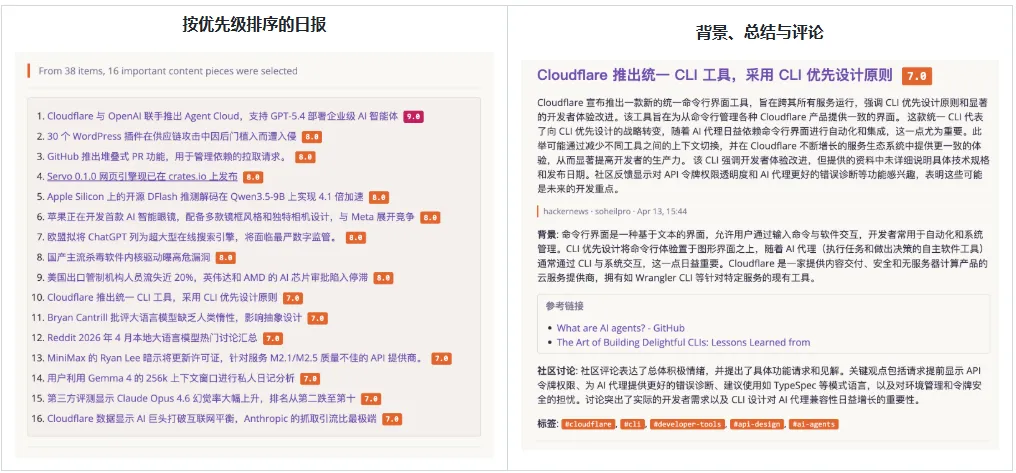The width and height of the screenshot is (1016, 473).
Task: Click the 9.0 score badge in the list
Action: click(413, 117)
